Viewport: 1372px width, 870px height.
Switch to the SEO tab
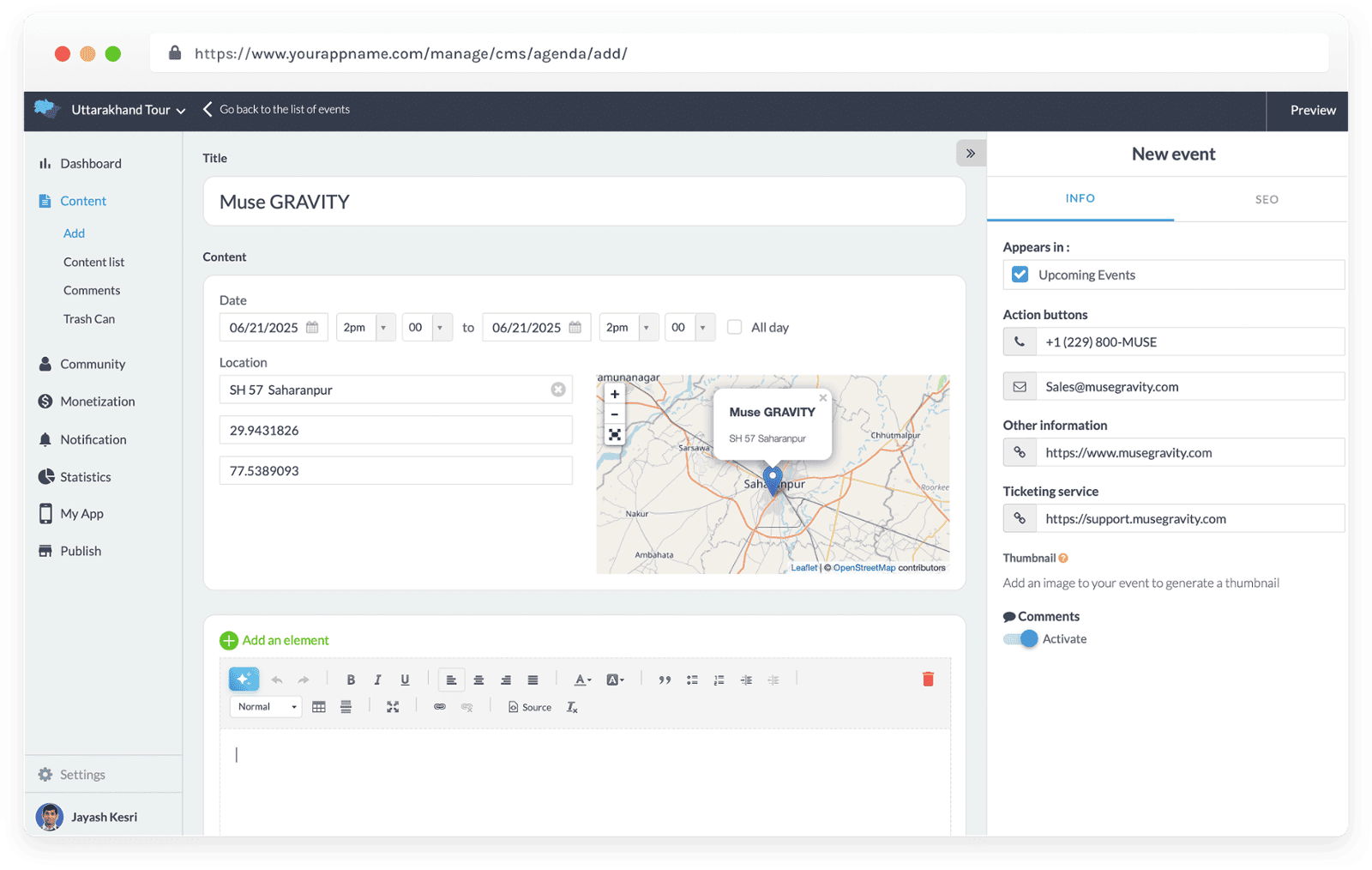(1267, 199)
